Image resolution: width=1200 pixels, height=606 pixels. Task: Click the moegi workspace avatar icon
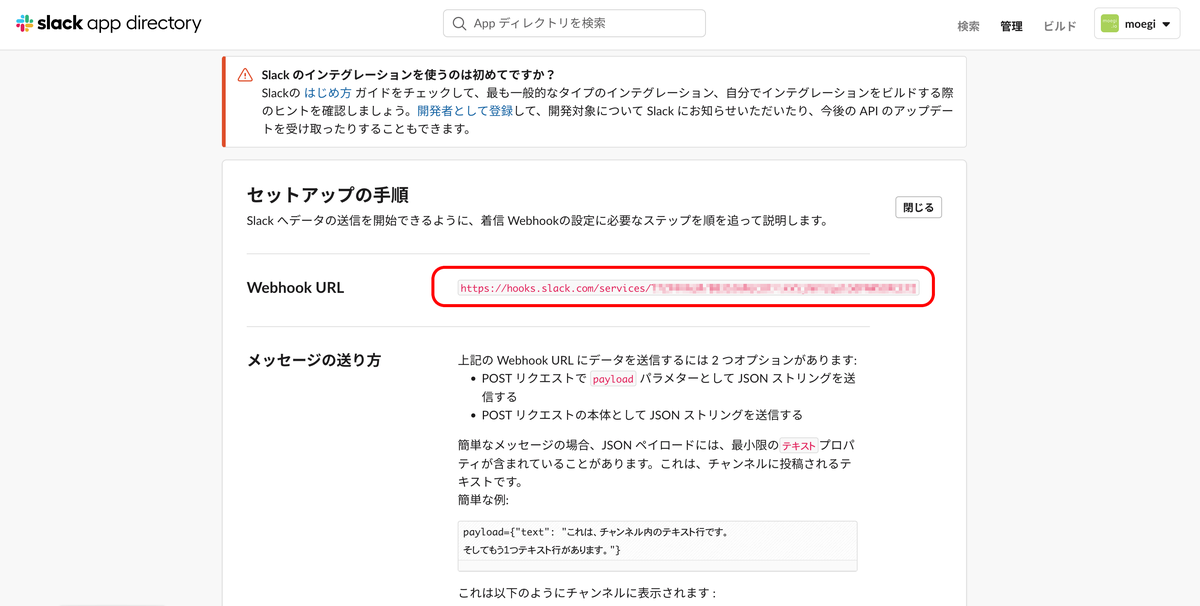(1110, 25)
